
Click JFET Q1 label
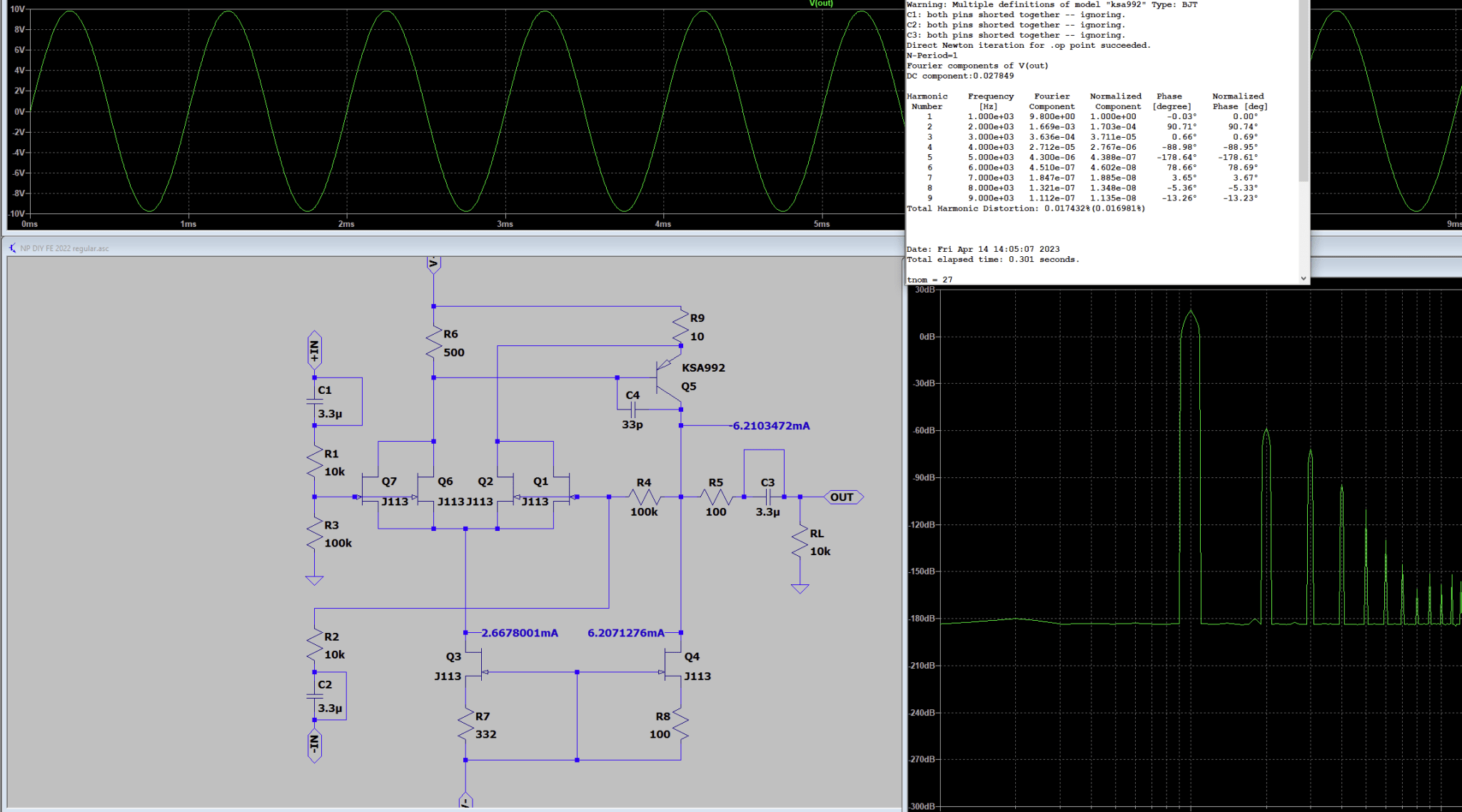(x=541, y=482)
